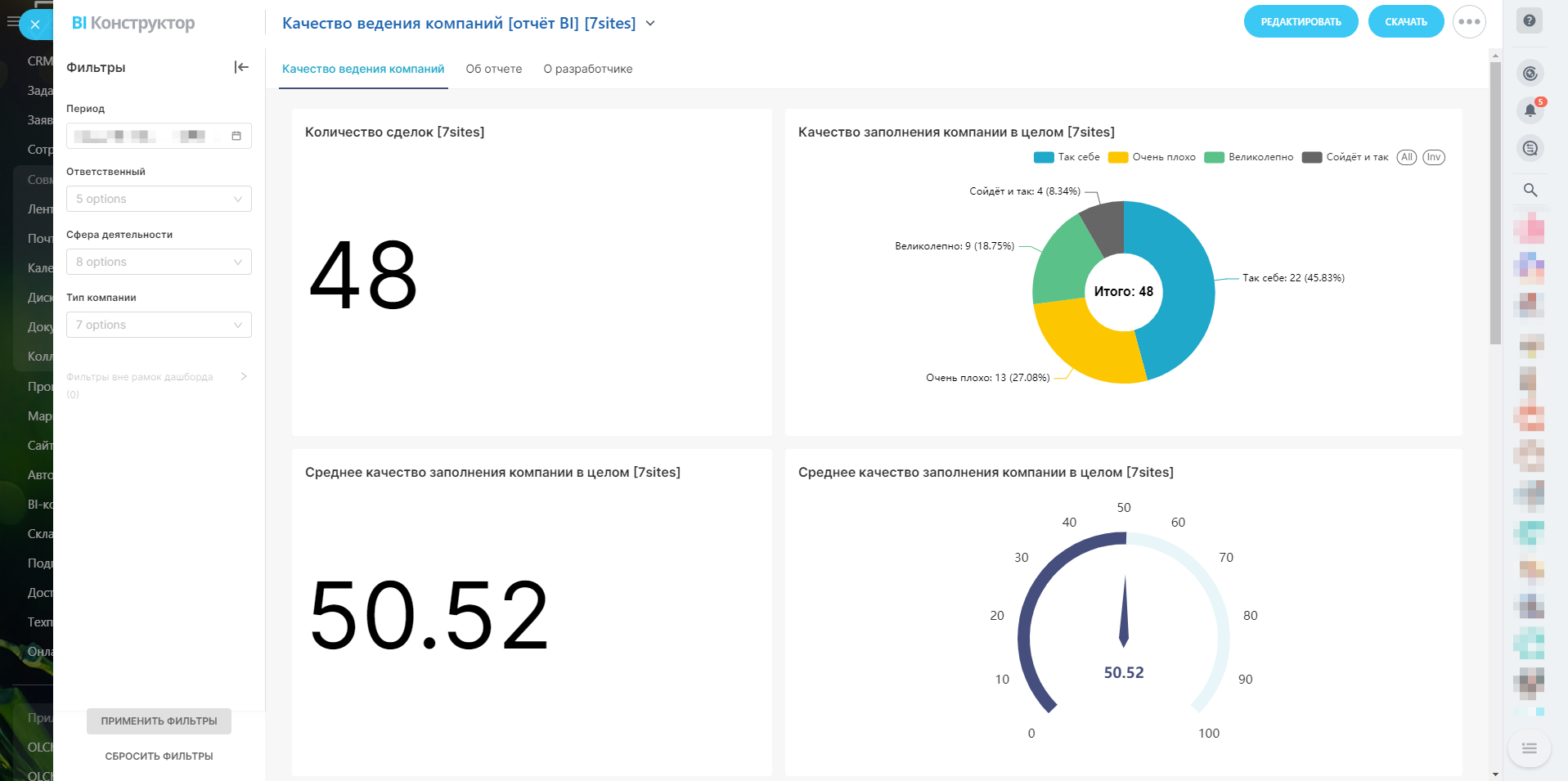Toggle 'Очень плохо' legend series
The width and height of the screenshot is (1568, 781).
click(1152, 157)
